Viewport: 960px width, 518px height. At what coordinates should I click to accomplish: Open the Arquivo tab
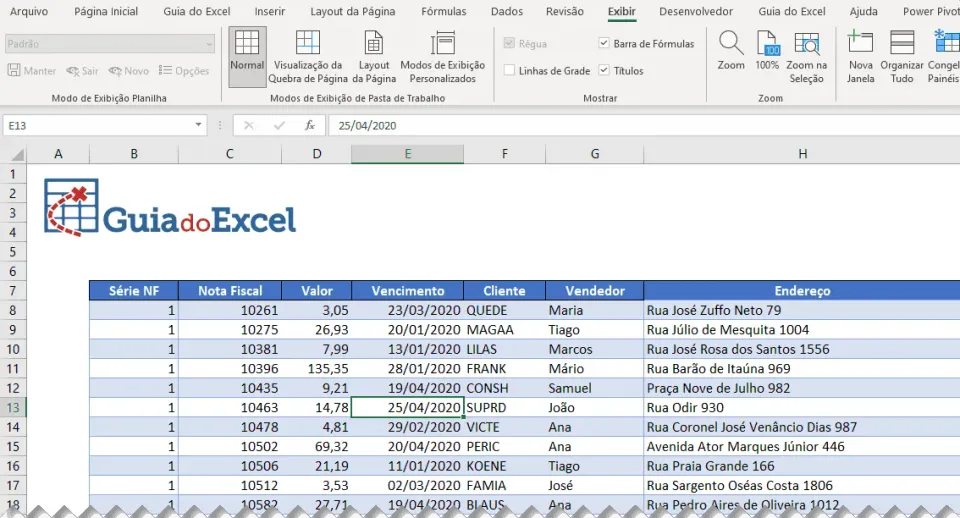(x=29, y=11)
